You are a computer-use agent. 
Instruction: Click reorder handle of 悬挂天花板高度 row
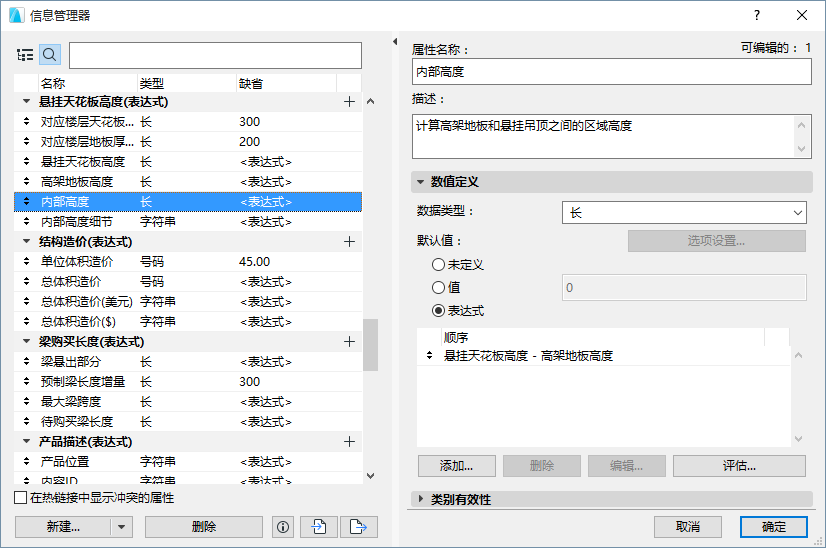(26, 162)
